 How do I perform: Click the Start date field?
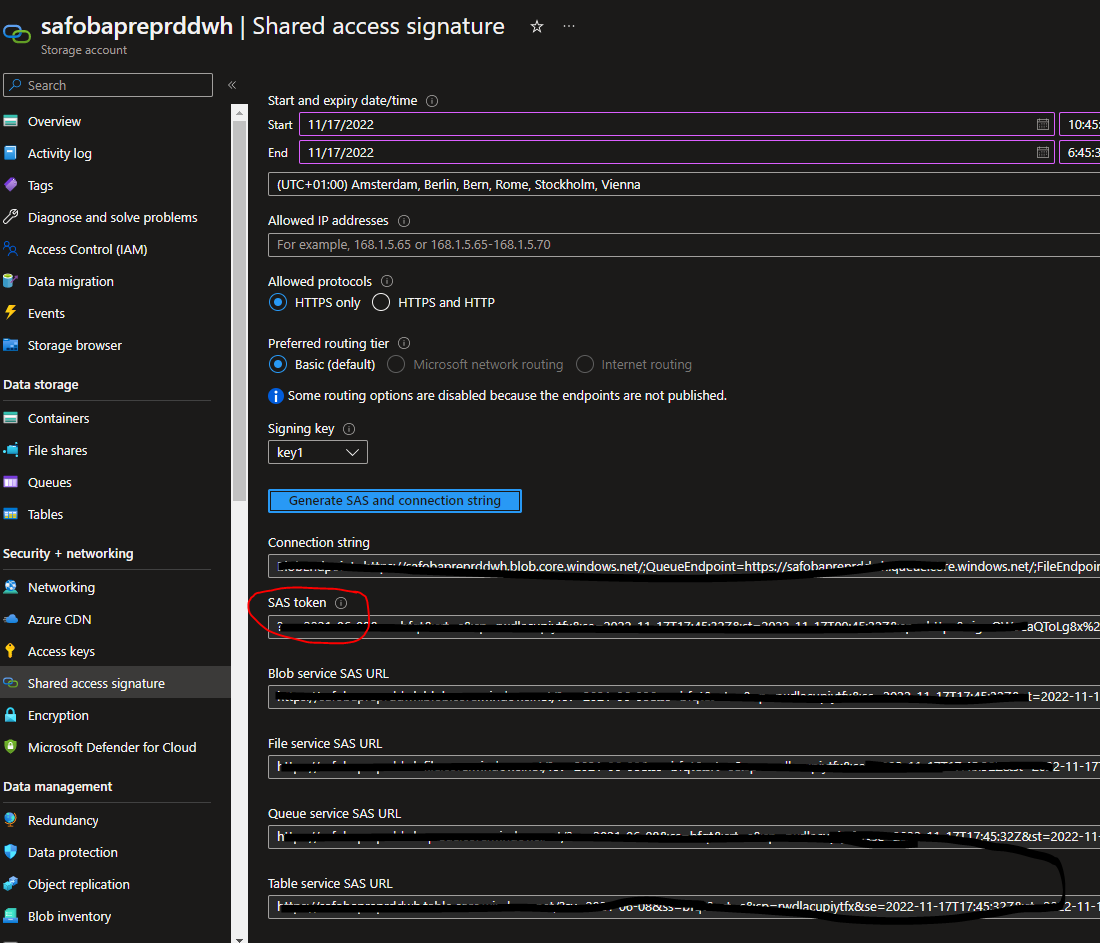click(x=676, y=124)
